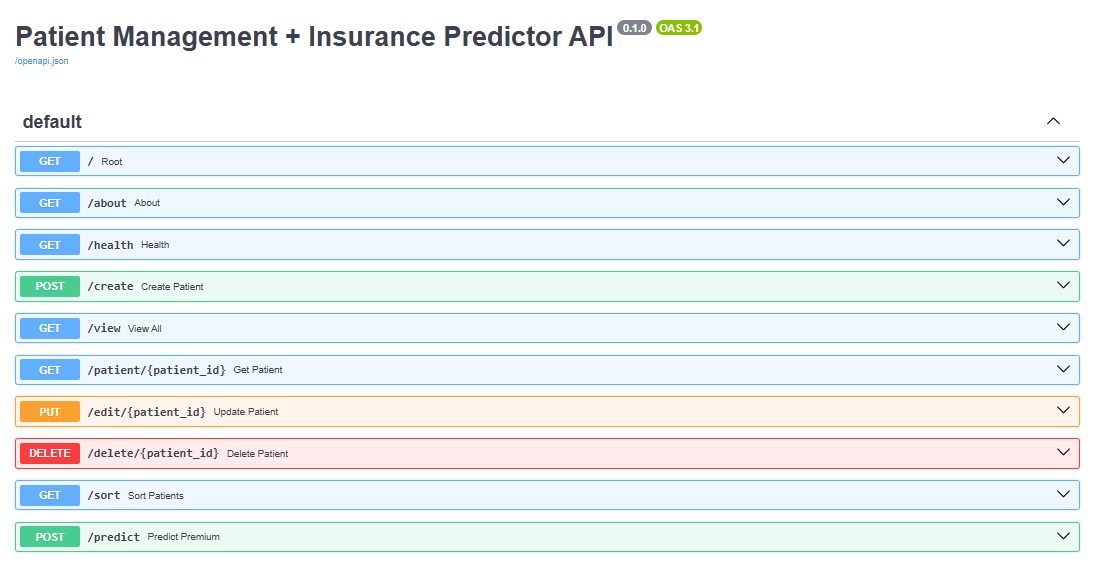1094x565 pixels.
Task: Click the PUT badge for Update Patient
Action: coord(50,412)
